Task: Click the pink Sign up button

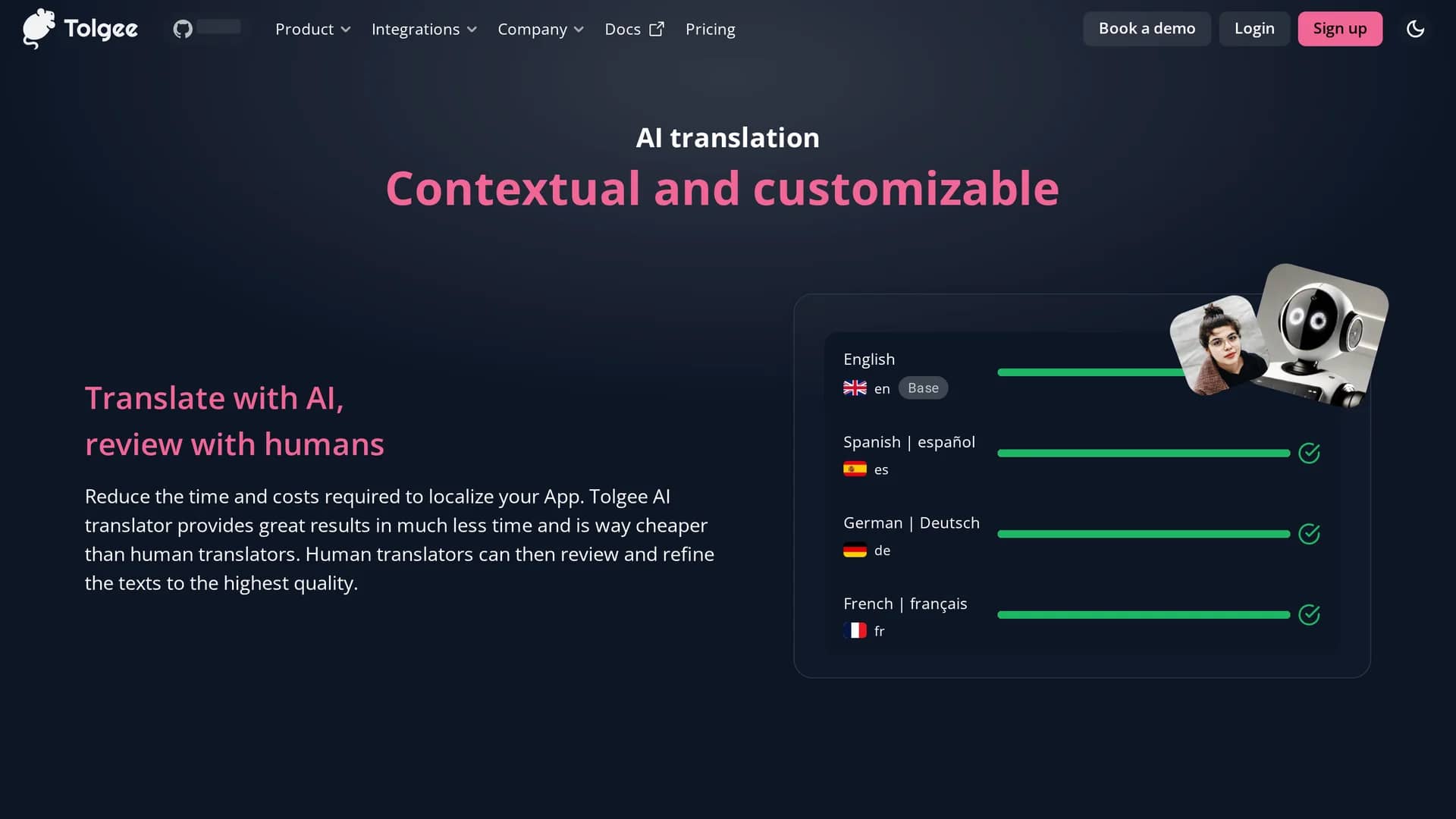Action: tap(1340, 29)
